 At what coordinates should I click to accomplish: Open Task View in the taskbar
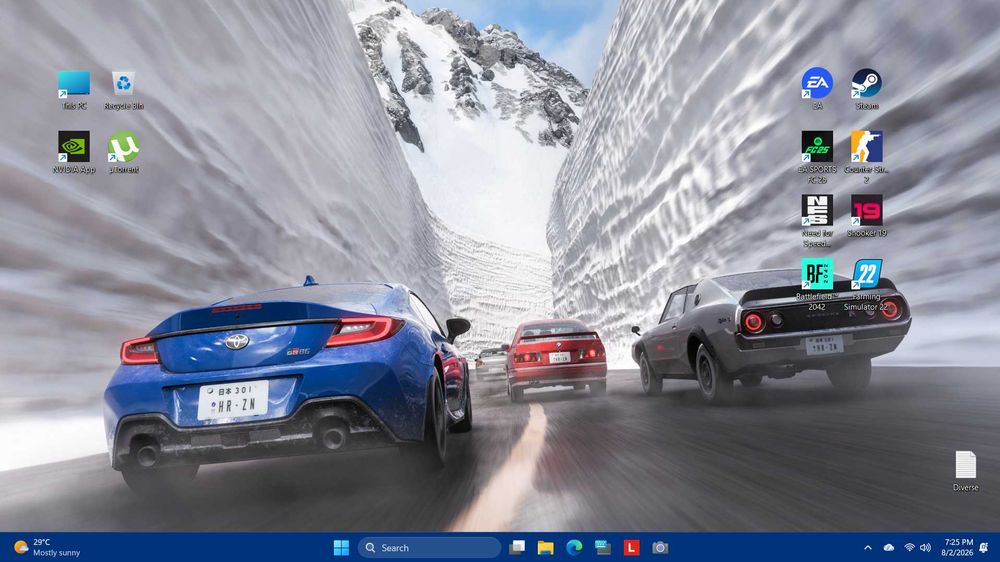click(x=517, y=547)
